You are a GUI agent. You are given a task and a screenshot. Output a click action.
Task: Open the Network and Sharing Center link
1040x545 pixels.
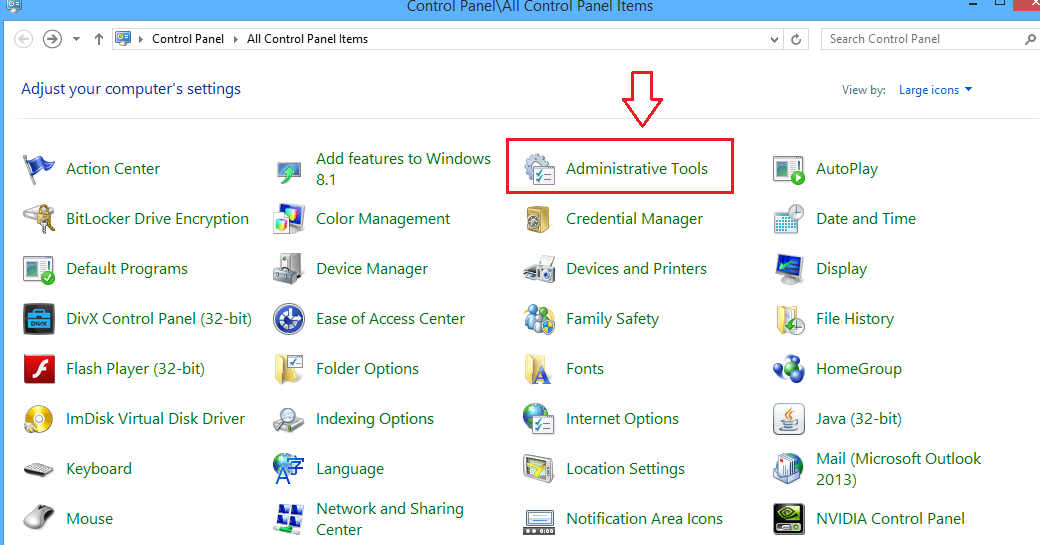389,519
